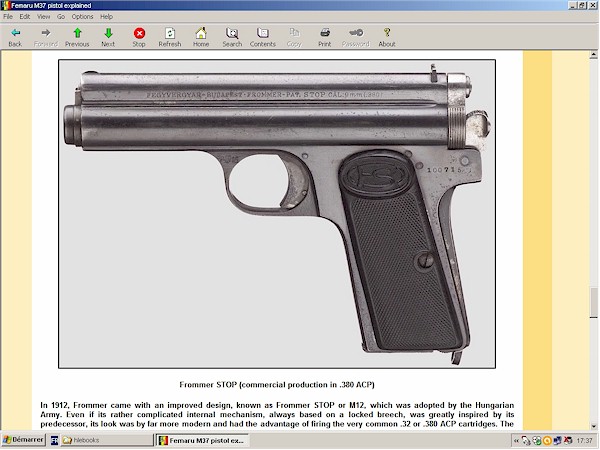
Task: Return to the Home page
Action: (201, 37)
